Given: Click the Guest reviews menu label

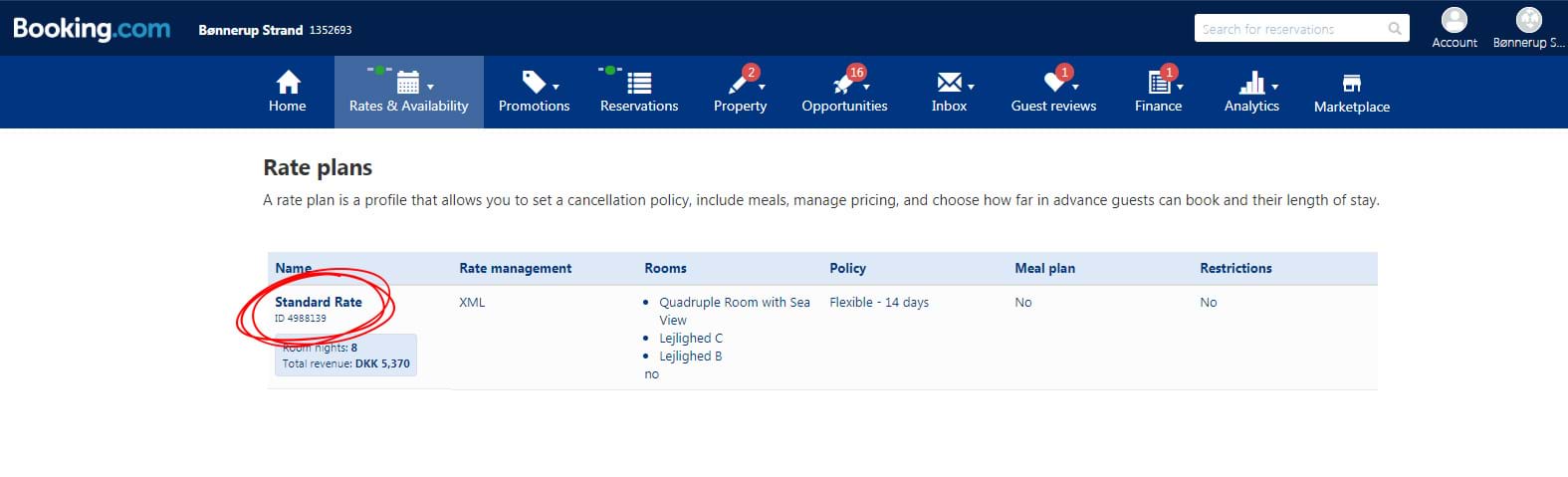Looking at the screenshot, I should [x=1053, y=107].
